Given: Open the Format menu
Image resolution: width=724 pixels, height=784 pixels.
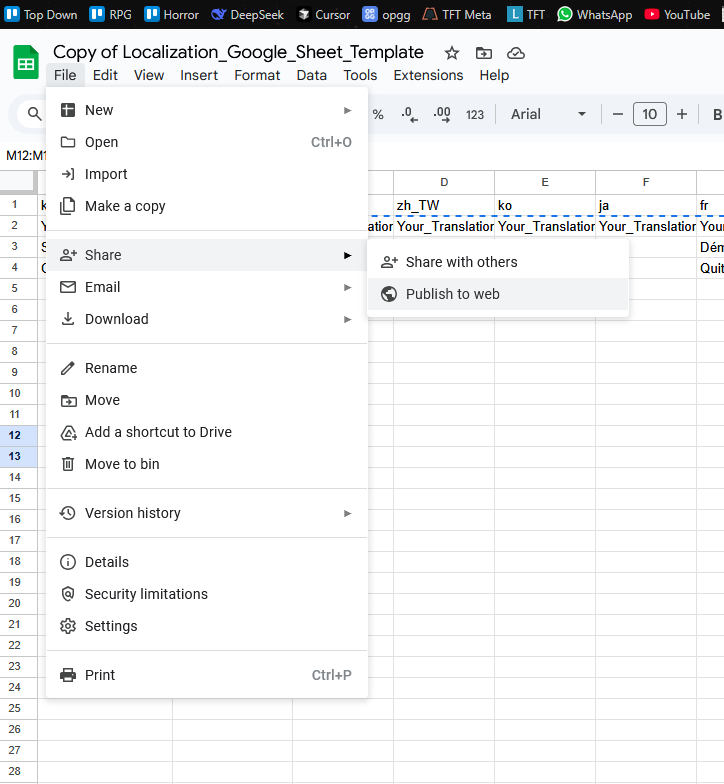Looking at the screenshot, I should (257, 75).
